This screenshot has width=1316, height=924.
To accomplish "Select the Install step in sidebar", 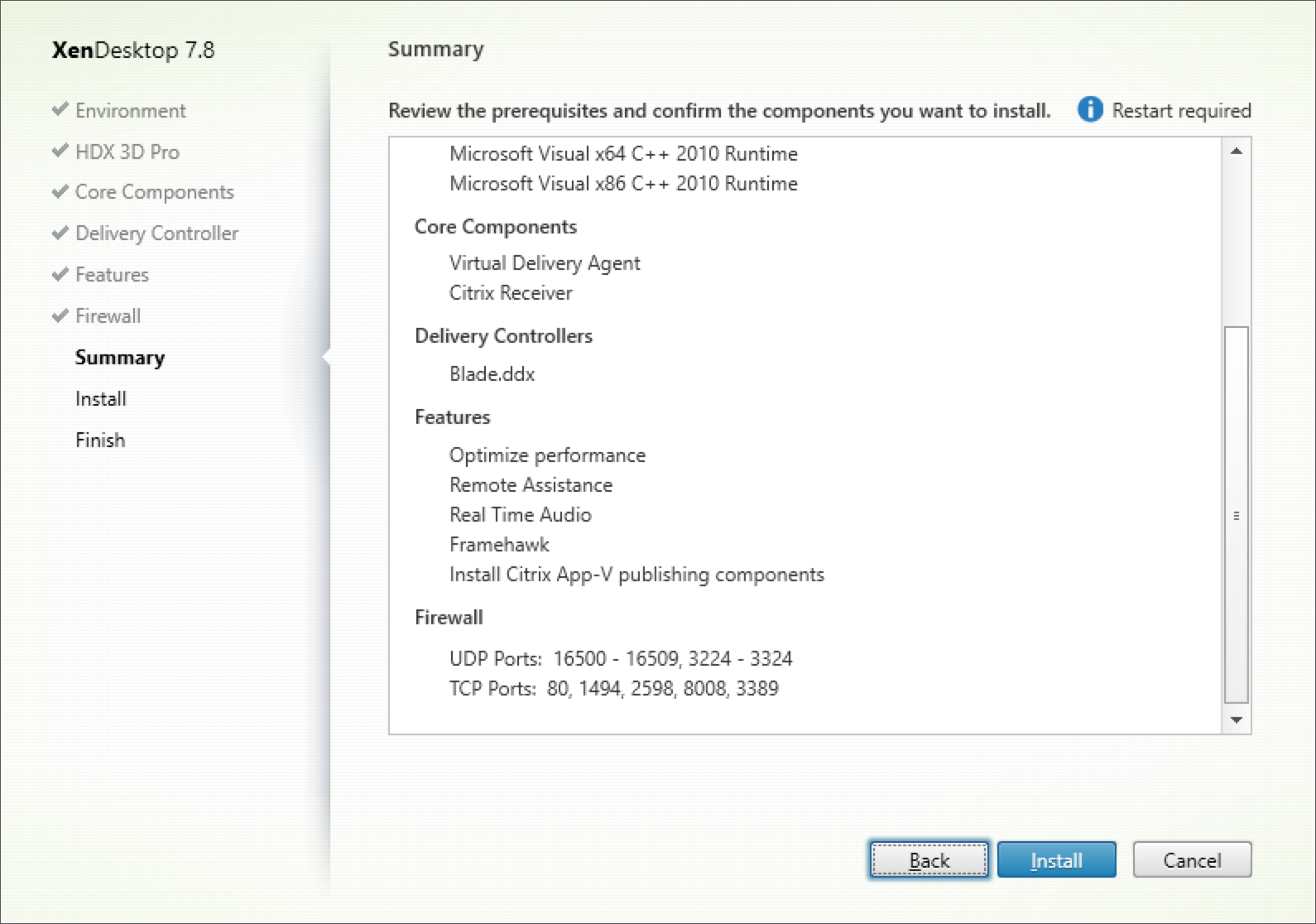I will (101, 399).
